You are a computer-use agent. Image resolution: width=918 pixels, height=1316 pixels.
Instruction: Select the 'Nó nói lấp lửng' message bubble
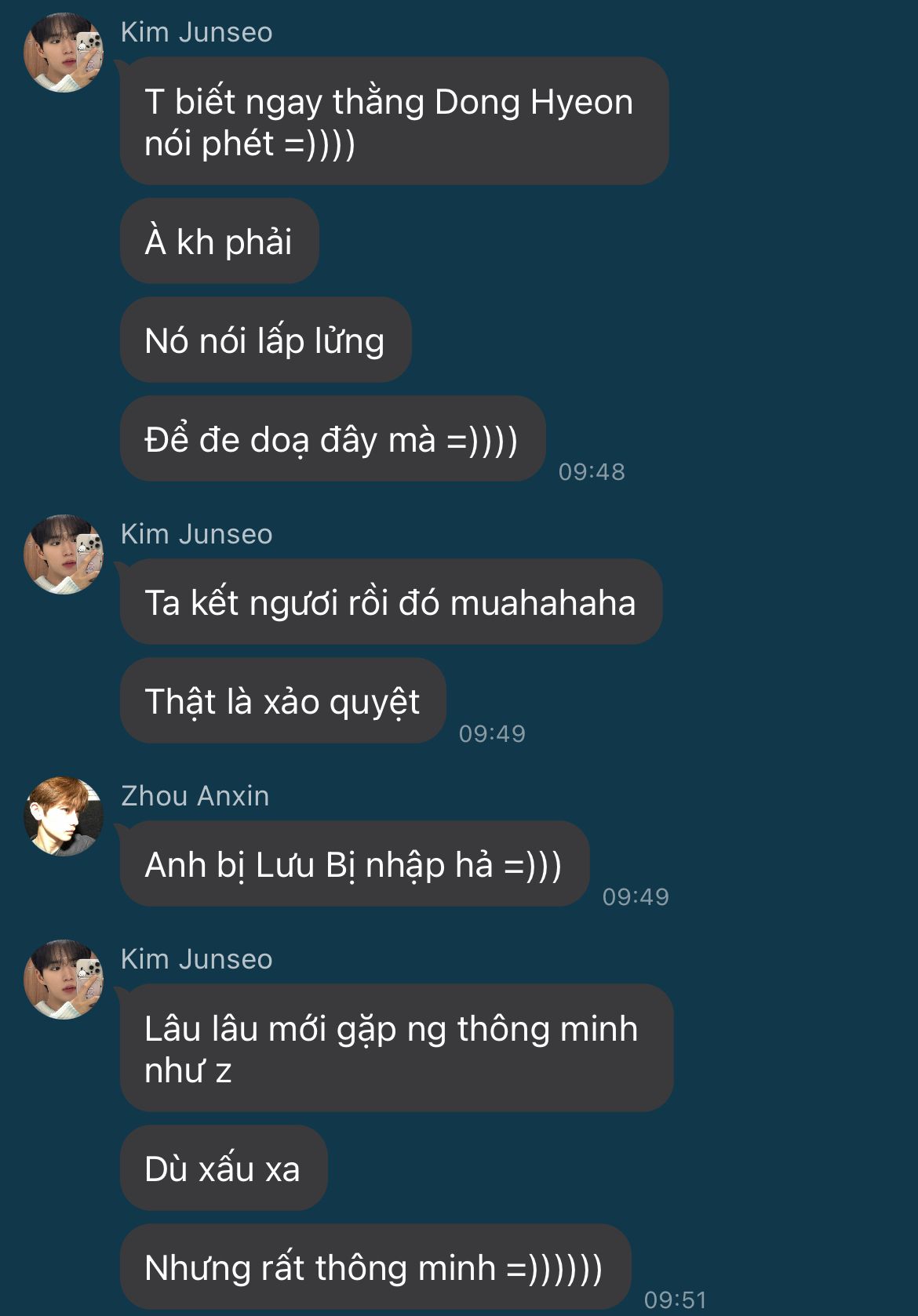[266, 340]
